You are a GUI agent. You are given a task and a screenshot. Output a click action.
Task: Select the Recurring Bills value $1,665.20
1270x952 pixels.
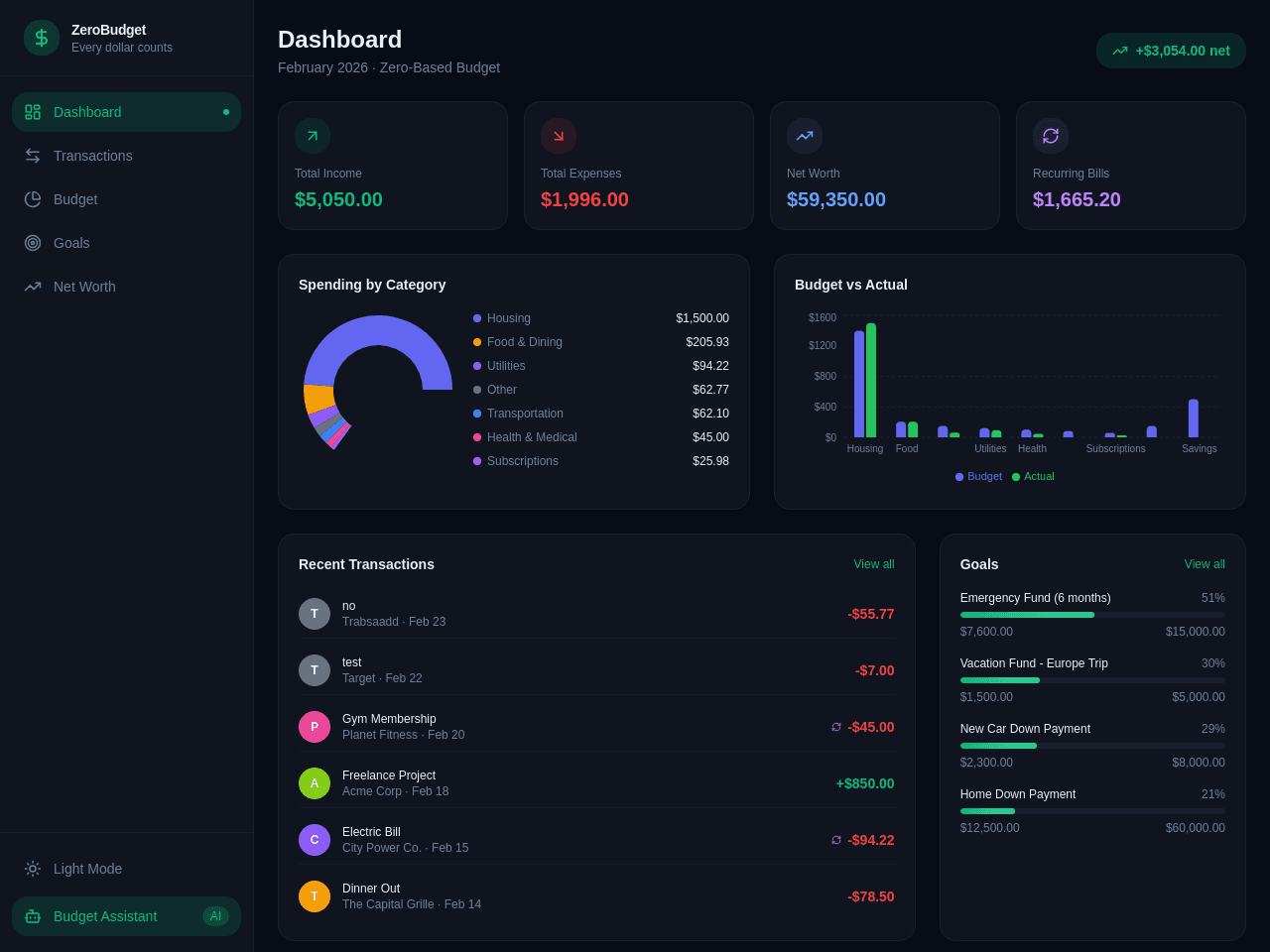tap(1077, 199)
